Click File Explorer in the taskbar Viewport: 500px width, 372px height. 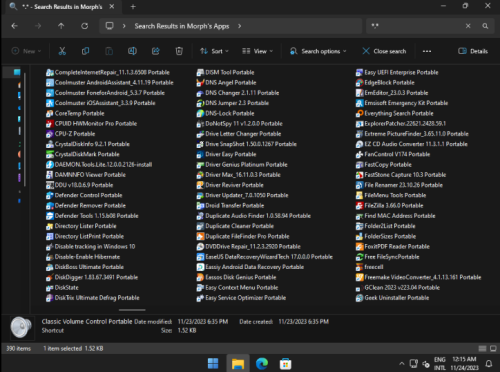tap(238, 364)
